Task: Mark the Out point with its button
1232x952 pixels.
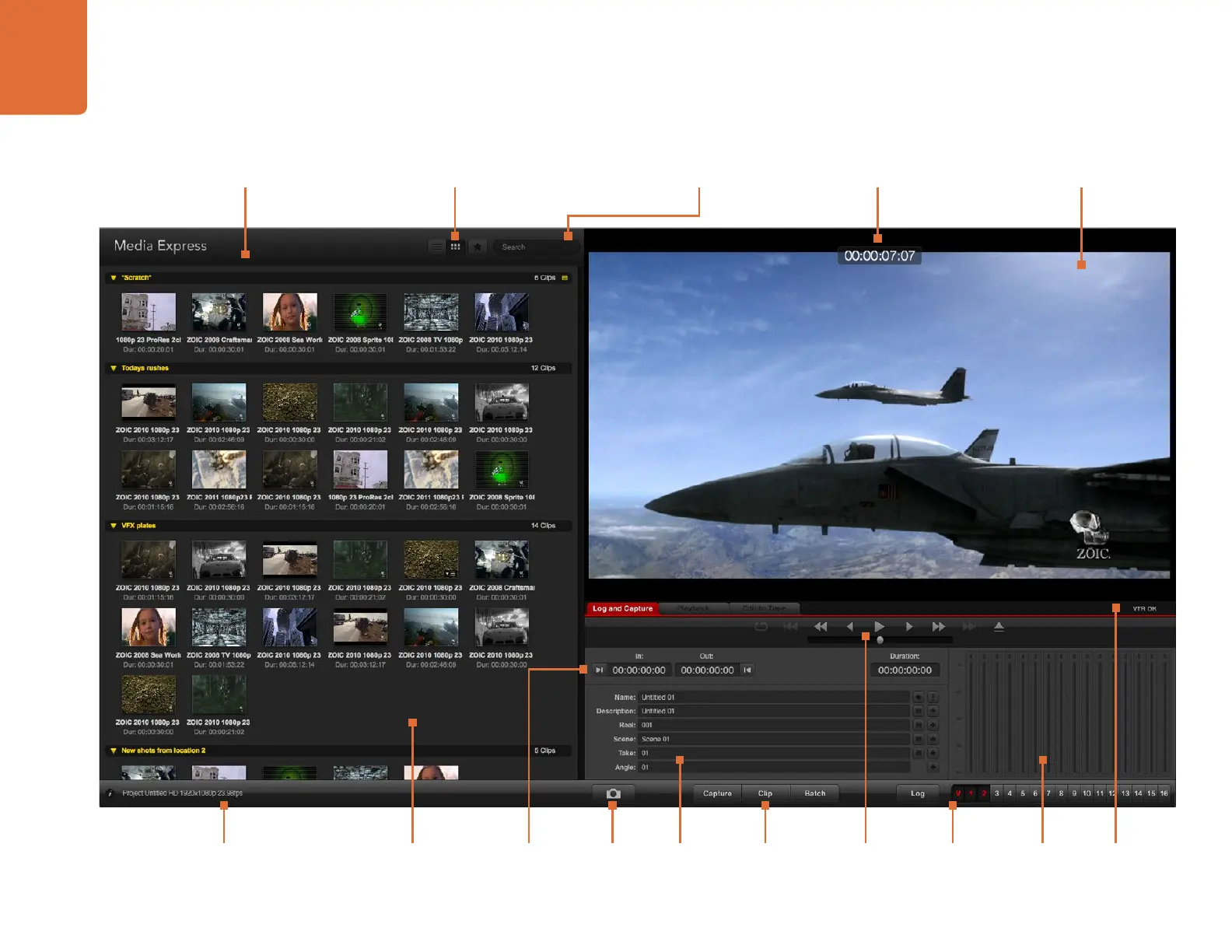Action: [x=747, y=670]
